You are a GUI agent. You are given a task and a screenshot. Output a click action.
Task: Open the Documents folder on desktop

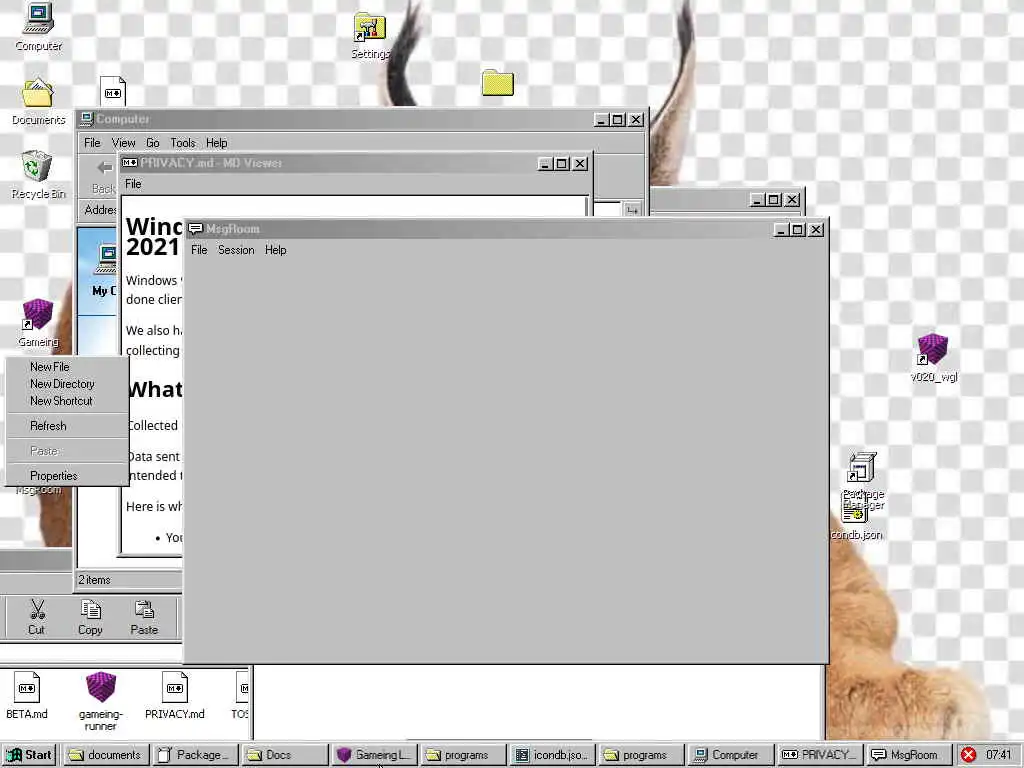point(38,102)
